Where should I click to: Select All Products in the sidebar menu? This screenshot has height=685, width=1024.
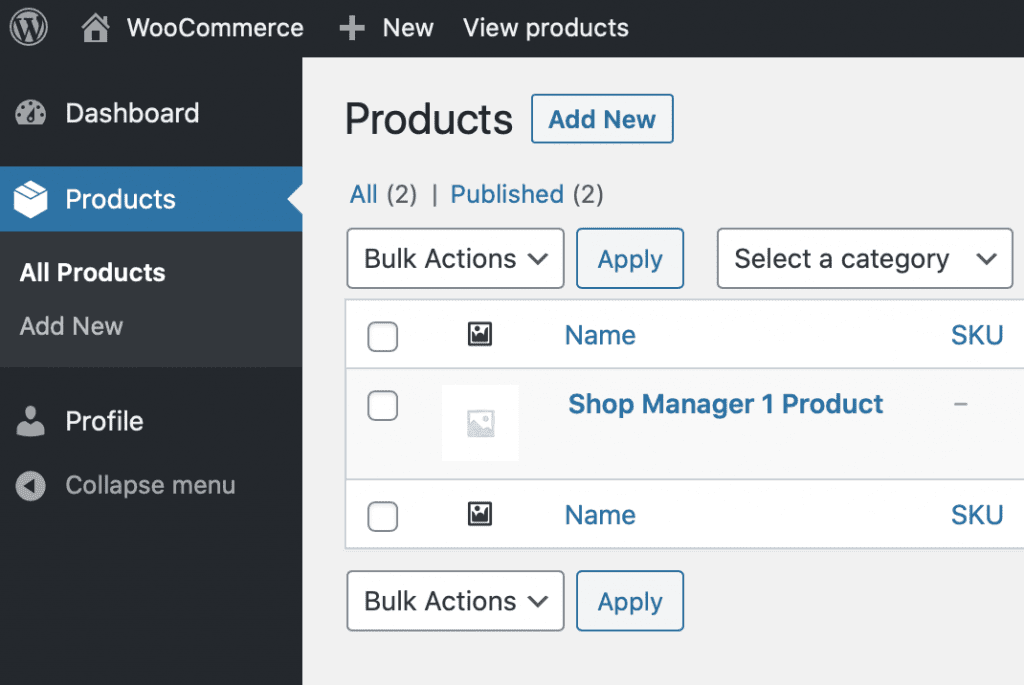click(92, 272)
